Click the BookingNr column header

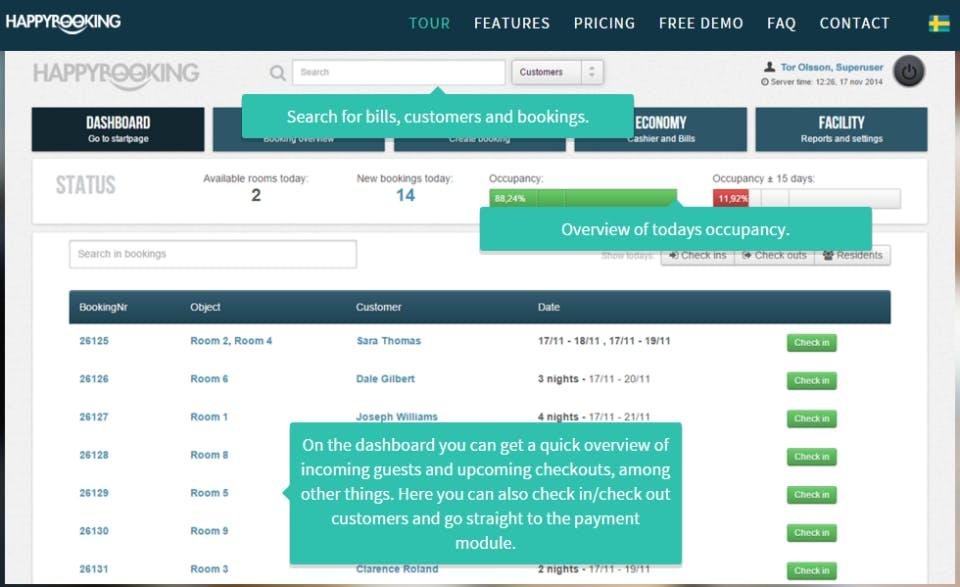103,307
